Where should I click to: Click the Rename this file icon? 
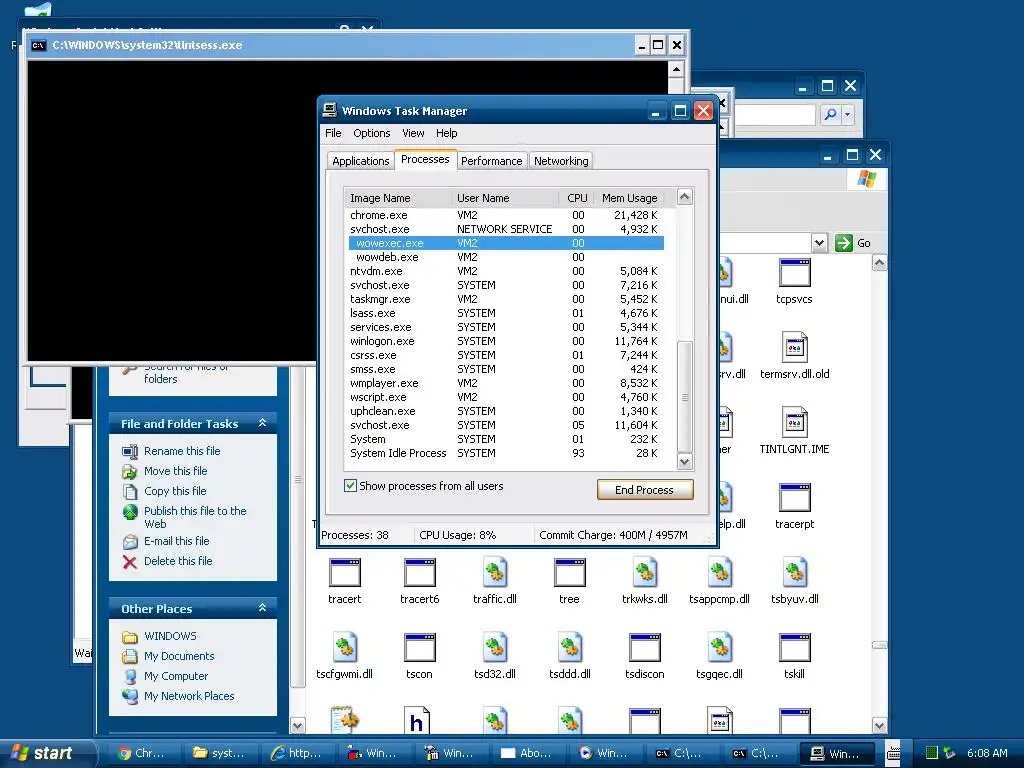tap(130, 451)
